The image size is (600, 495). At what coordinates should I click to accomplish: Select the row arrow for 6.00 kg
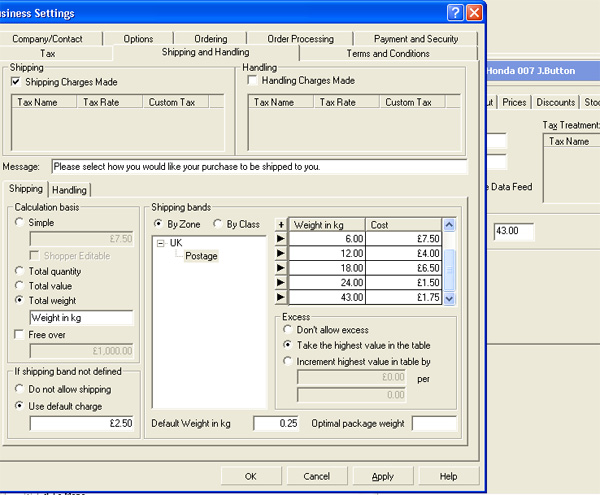tap(281, 240)
